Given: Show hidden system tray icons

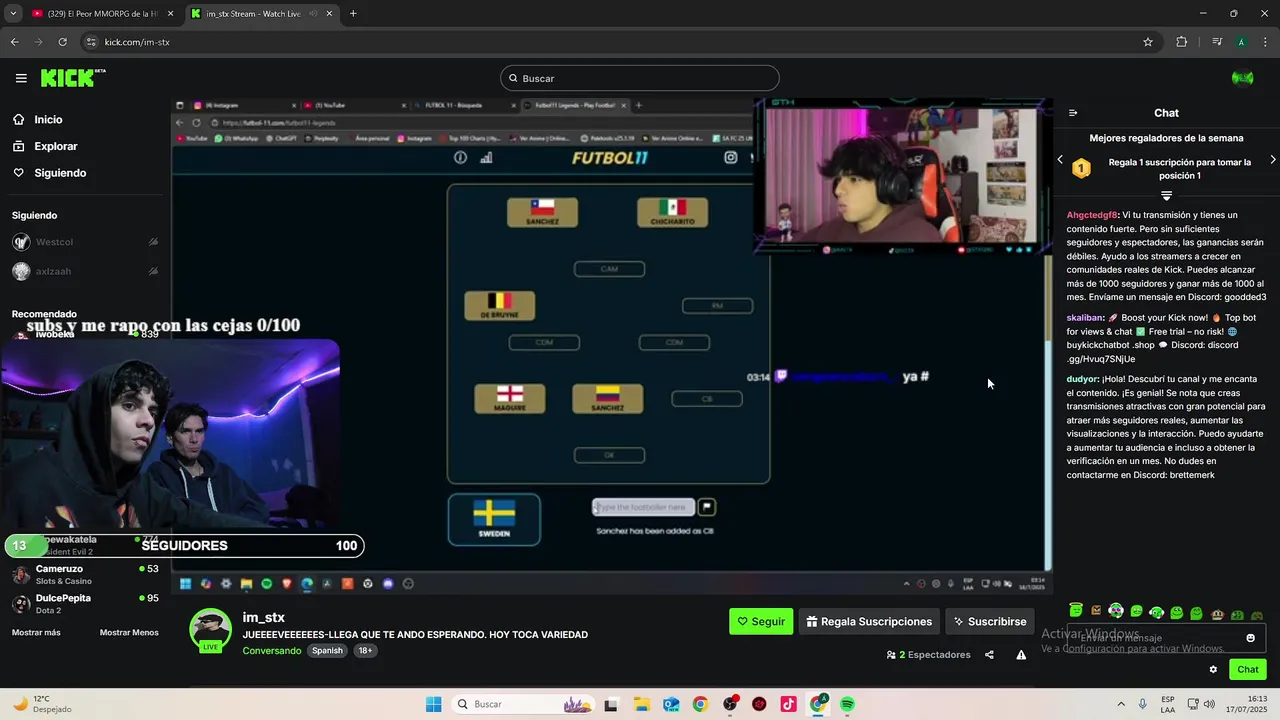Looking at the screenshot, I should [1120, 704].
